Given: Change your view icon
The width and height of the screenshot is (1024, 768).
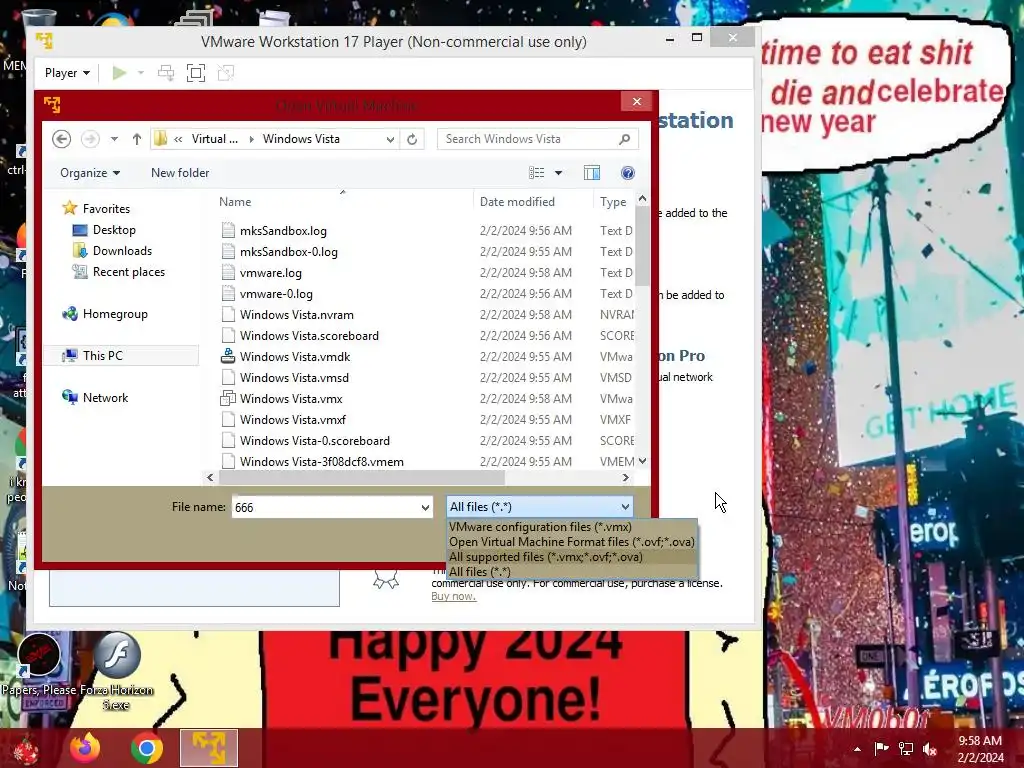Looking at the screenshot, I should point(537,173).
